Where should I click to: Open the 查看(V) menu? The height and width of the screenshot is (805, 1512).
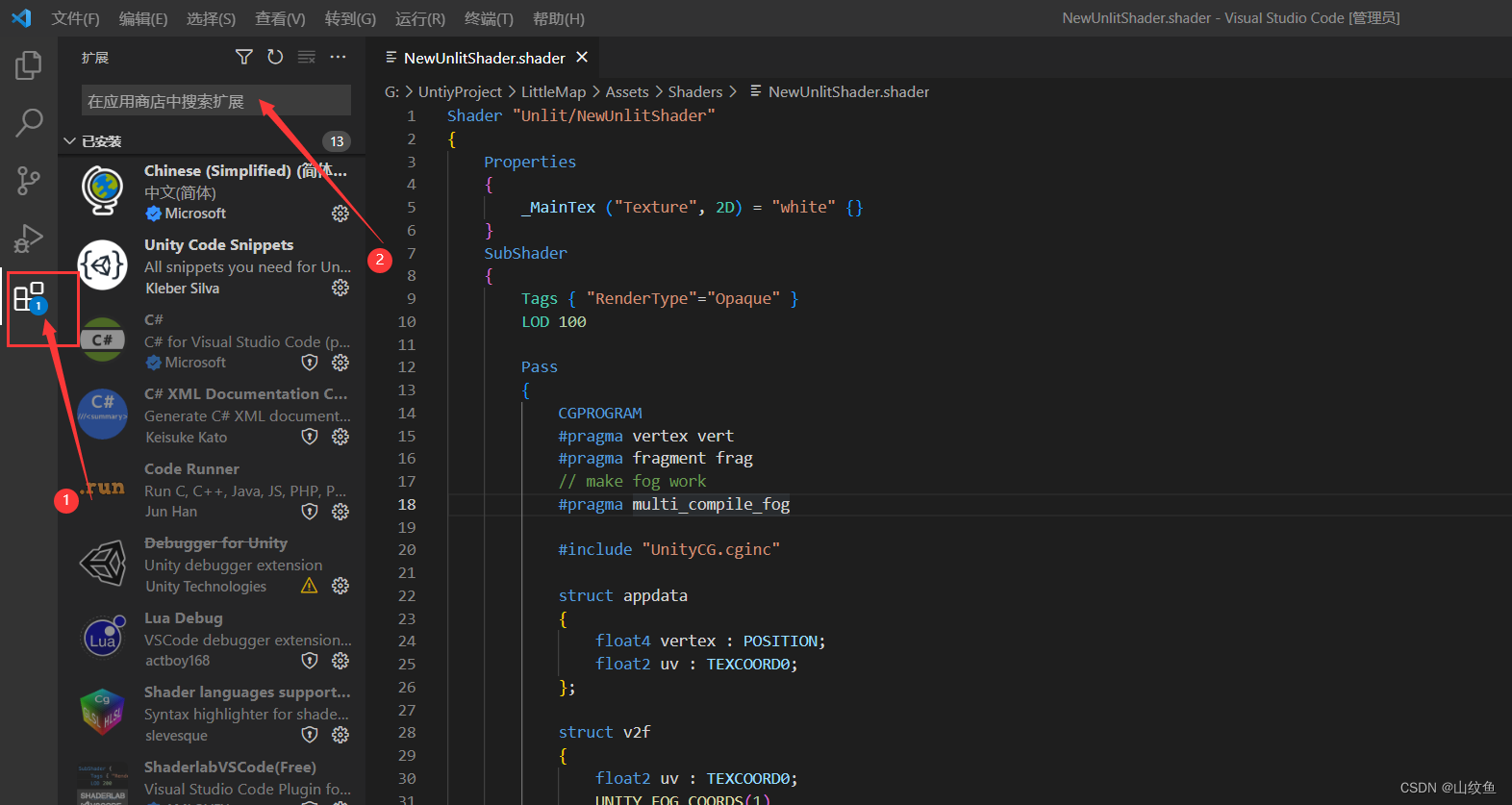tap(280, 18)
